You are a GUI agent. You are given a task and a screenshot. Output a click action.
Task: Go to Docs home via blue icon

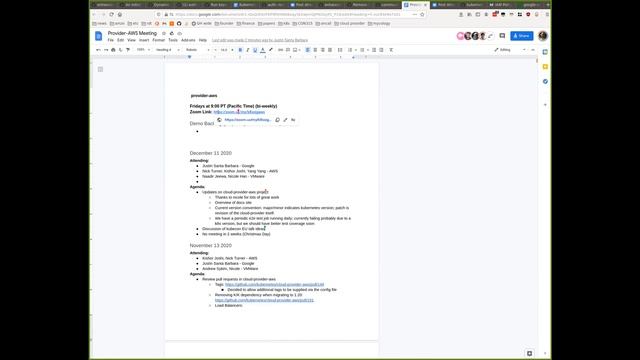click(x=98, y=36)
